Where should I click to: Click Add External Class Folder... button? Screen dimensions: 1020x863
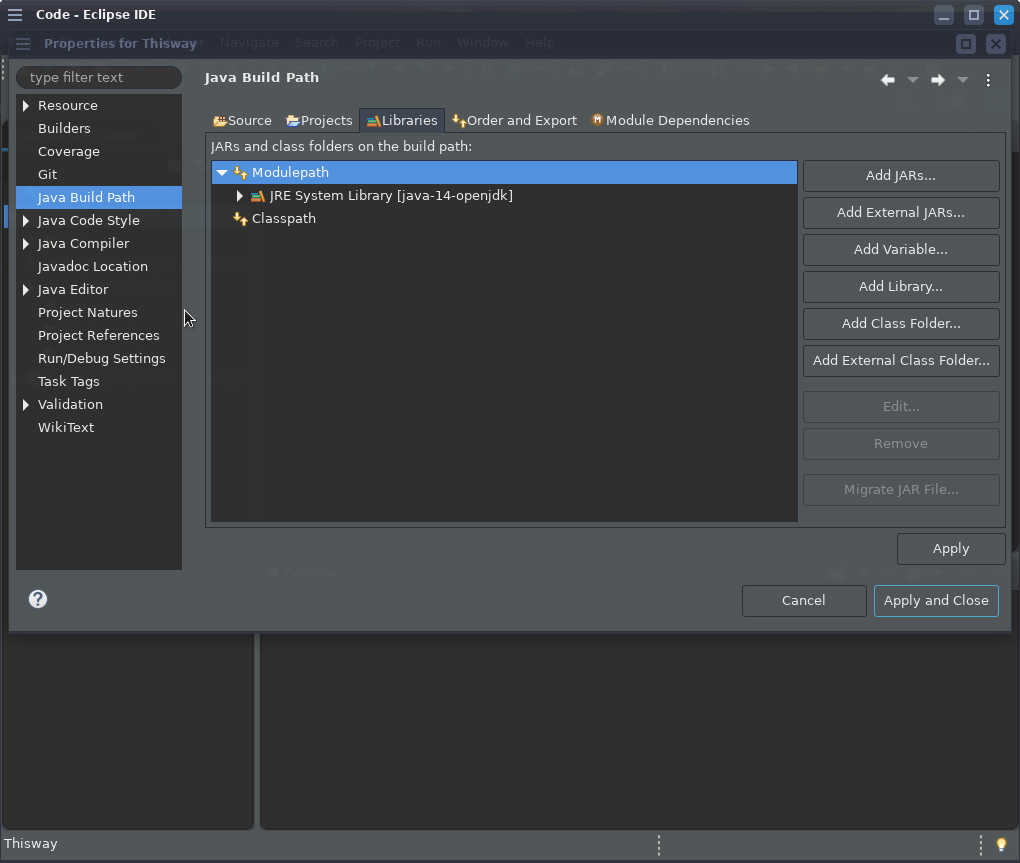[901, 360]
